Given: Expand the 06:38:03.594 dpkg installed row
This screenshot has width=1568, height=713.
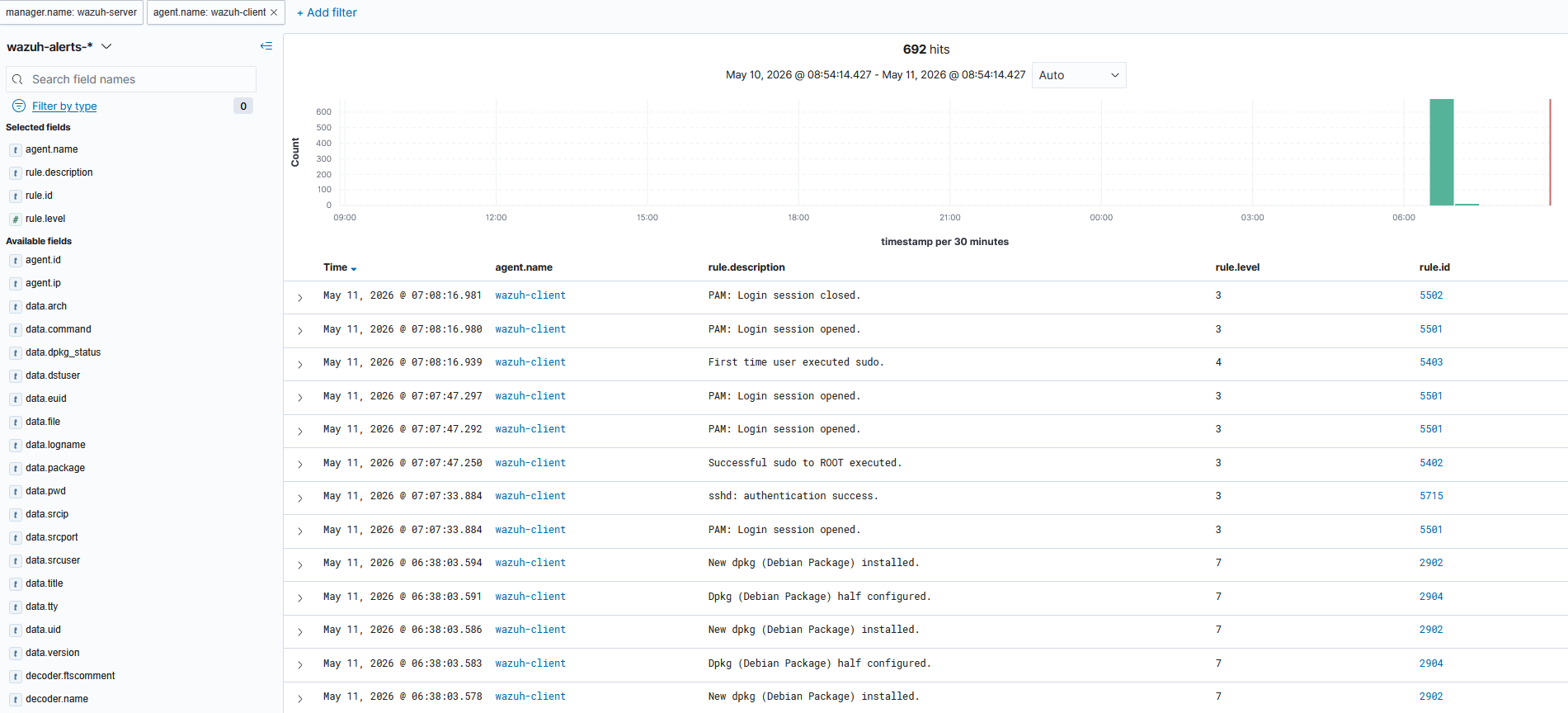Looking at the screenshot, I should [x=300, y=564].
